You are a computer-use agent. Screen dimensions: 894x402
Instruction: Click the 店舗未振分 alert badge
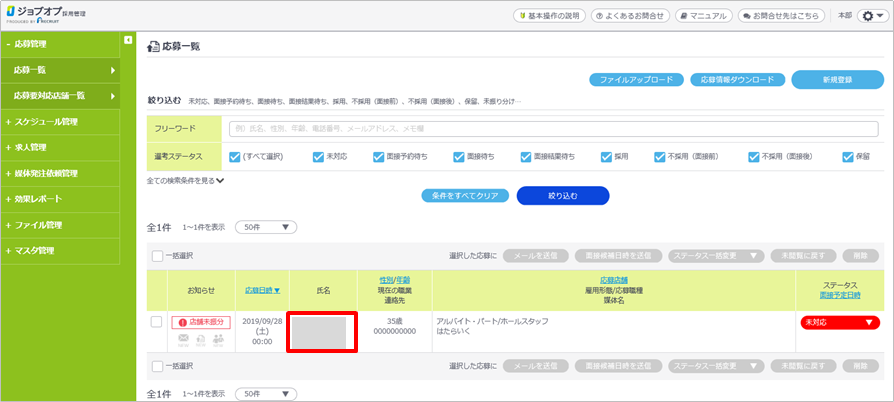tap(201, 322)
